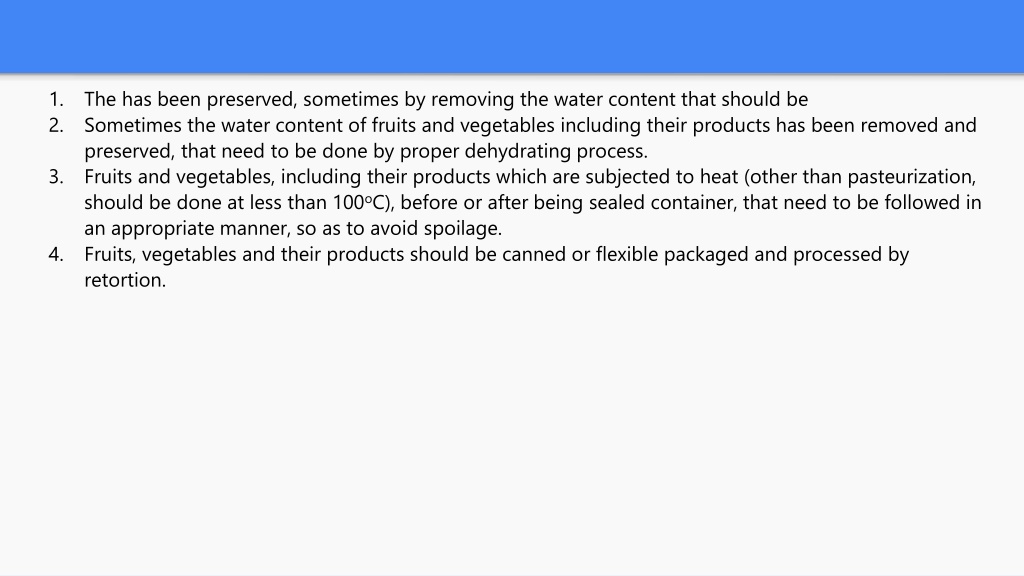Click "The has been preserved," in item 1

[x=190, y=99]
